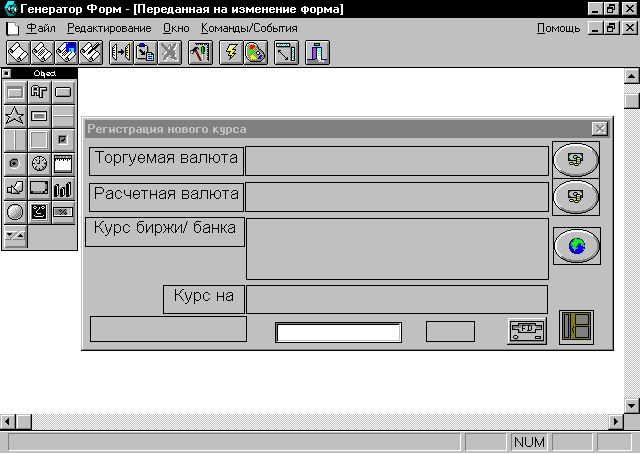640x454 pixels.
Task: Click the globe button beside Курс биржи/банка
Action: click(x=575, y=245)
